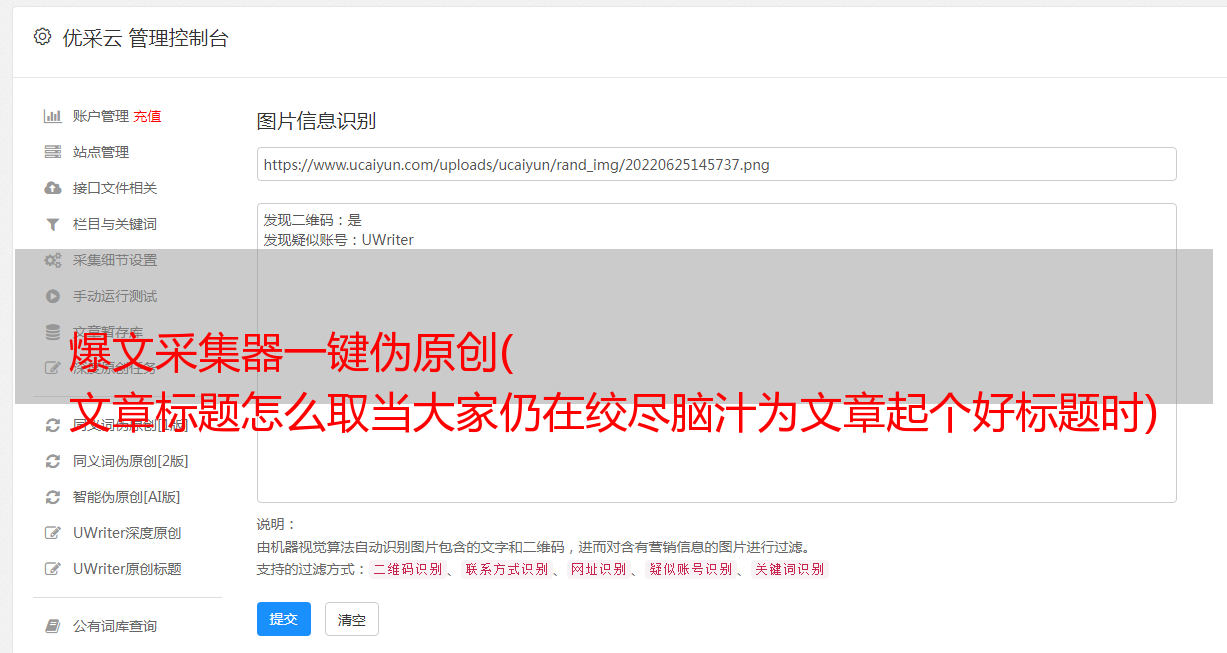This screenshot has height=653, width=1227.
Task: Open 公有词库查询 menu item
Action: tap(115, 626)
